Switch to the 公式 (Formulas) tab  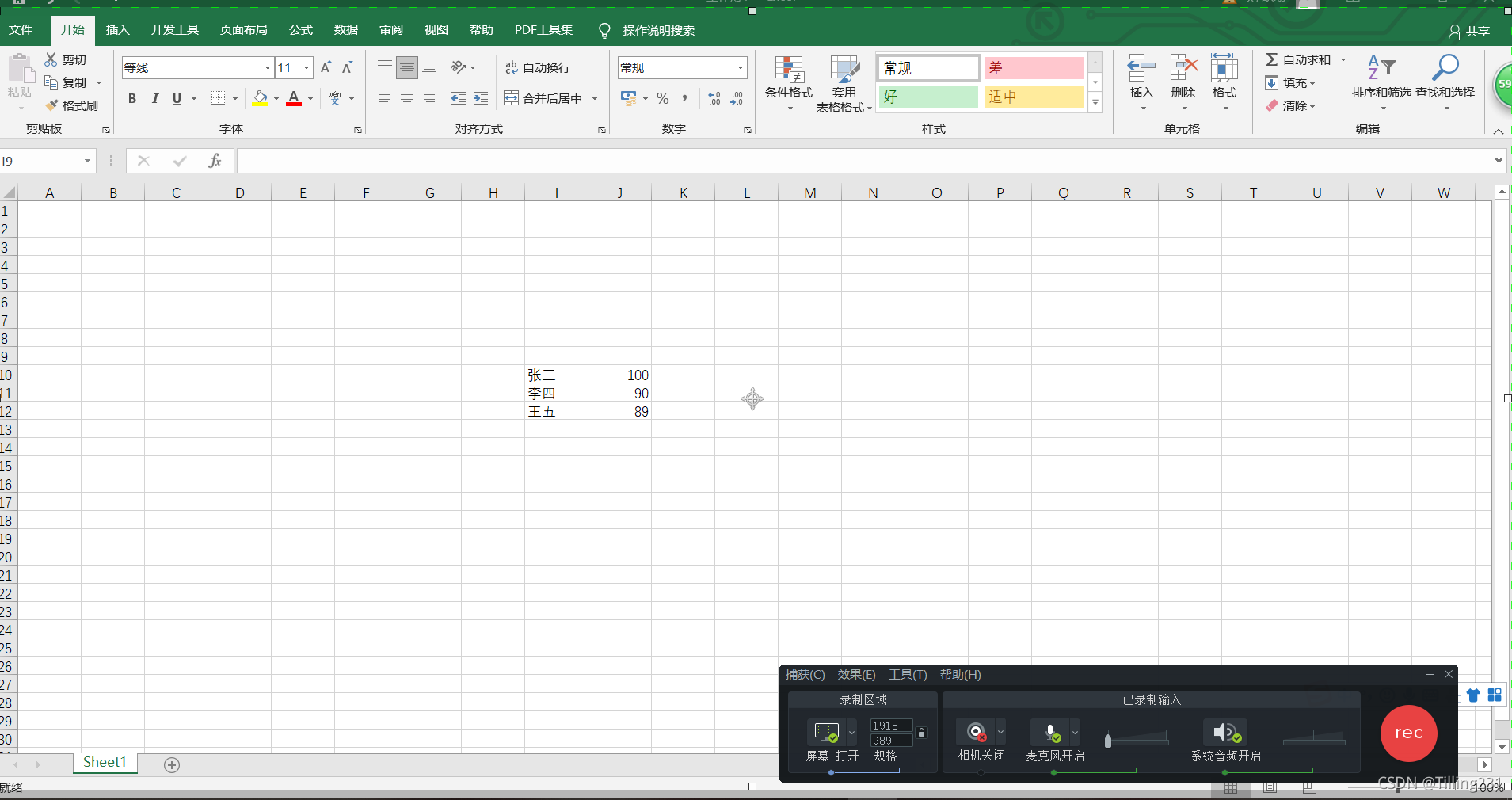point(301,30)
